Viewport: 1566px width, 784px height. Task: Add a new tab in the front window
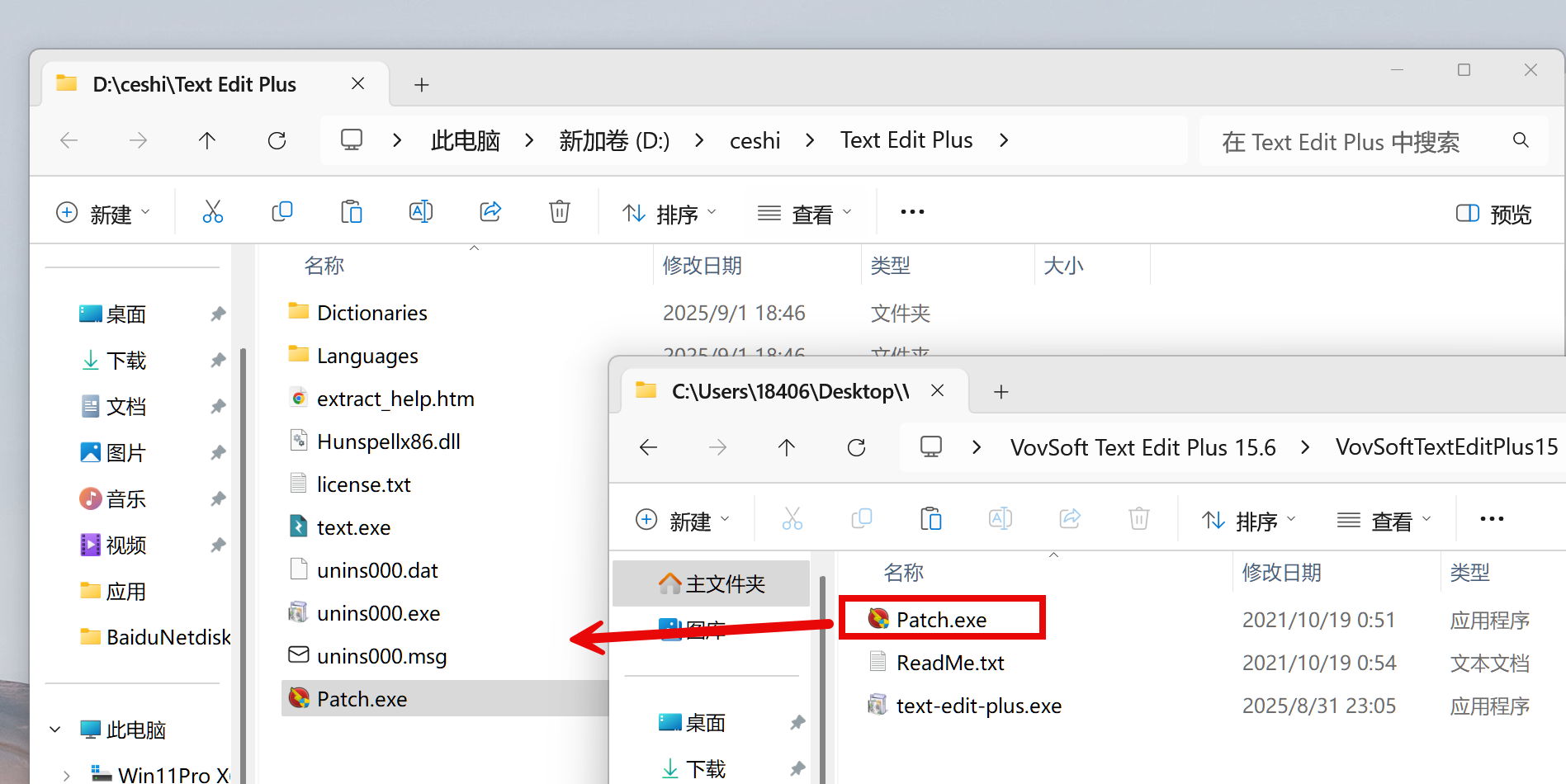1001,392
